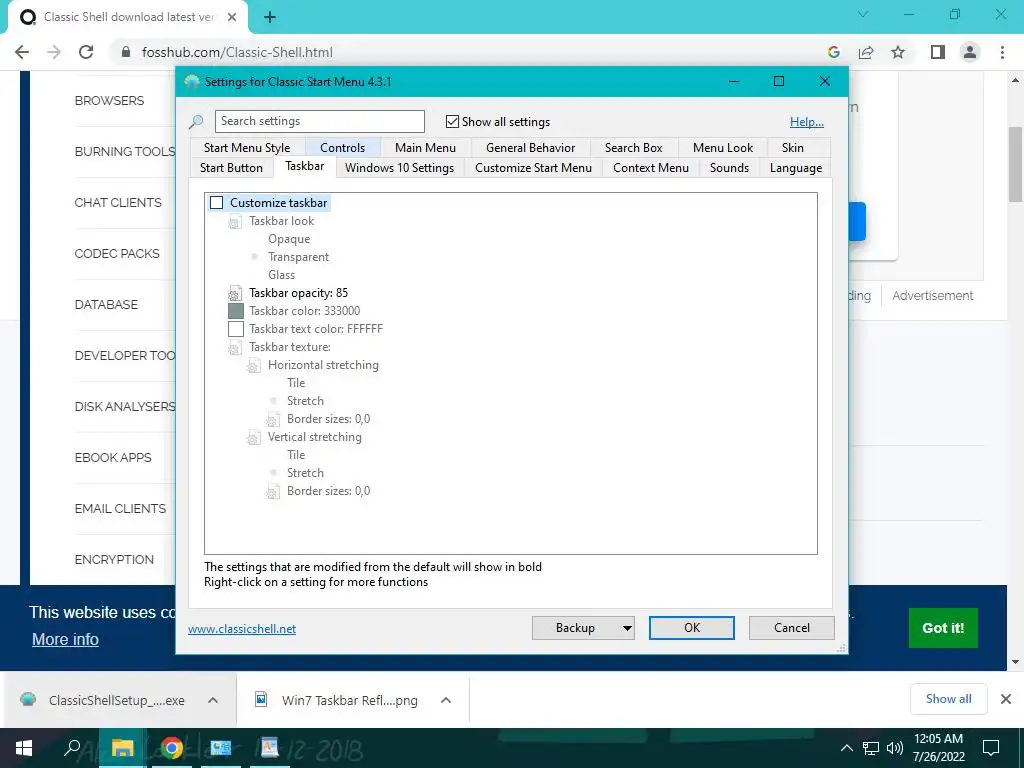Click the Taskbar texture setting icon
Screen dimensions: 1024x768
pyautogui.click(x=235, y=348)
